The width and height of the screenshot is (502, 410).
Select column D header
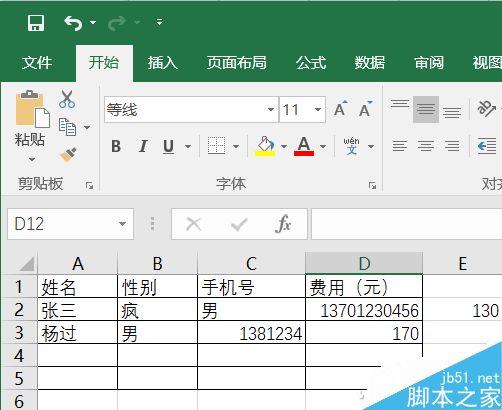[364, 264]
